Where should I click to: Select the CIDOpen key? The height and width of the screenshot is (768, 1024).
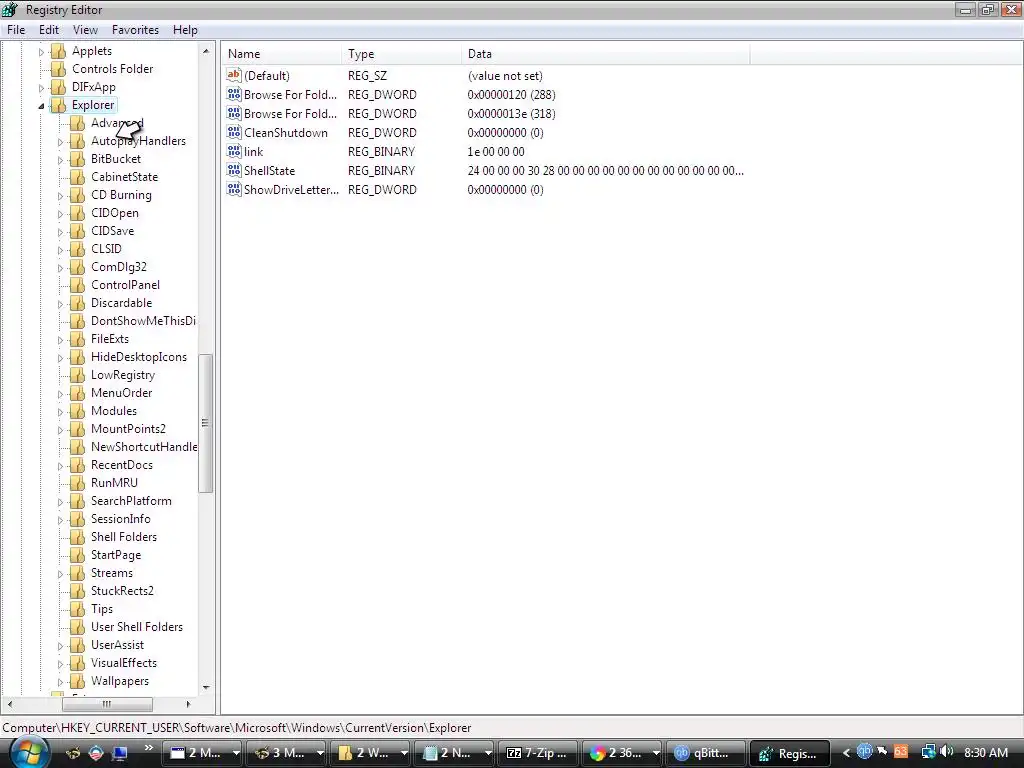click(114, 213)
